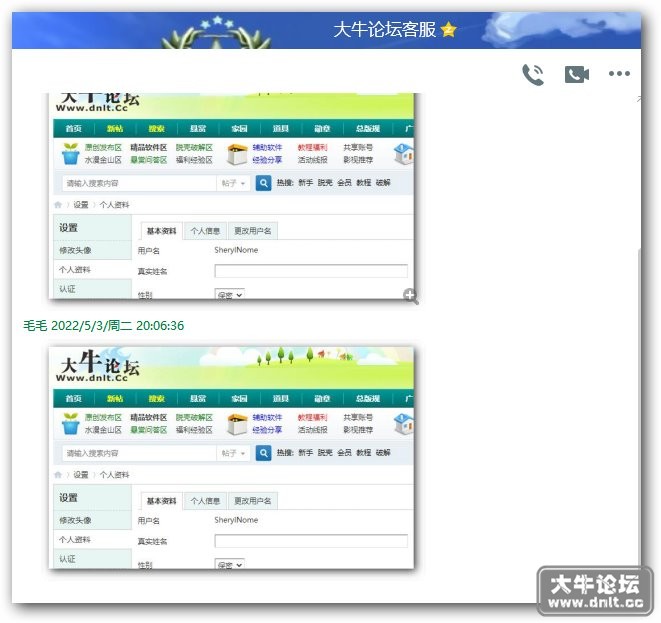Viewport: 661px width, 623px height.
Task: Click the magnifier zoom icon on the forum image
Action: point(410,295)
